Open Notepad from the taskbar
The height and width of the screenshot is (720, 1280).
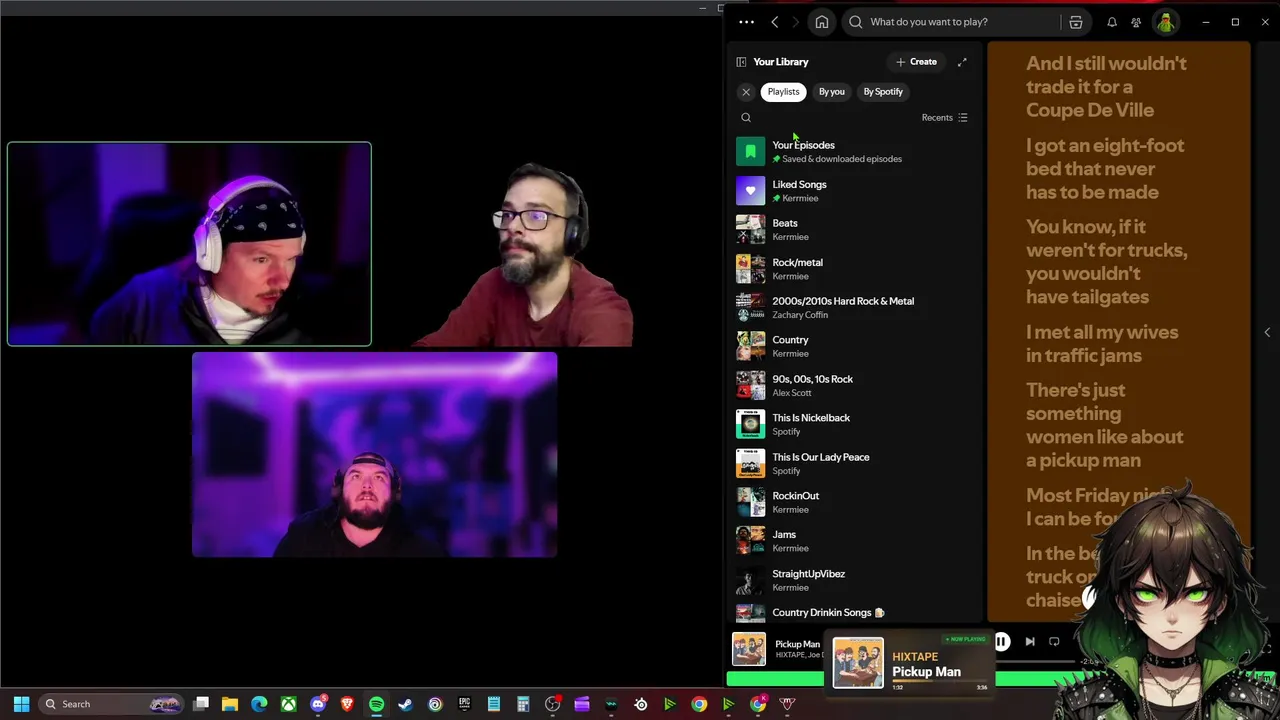pyautogui.click(x=494, y=704)
